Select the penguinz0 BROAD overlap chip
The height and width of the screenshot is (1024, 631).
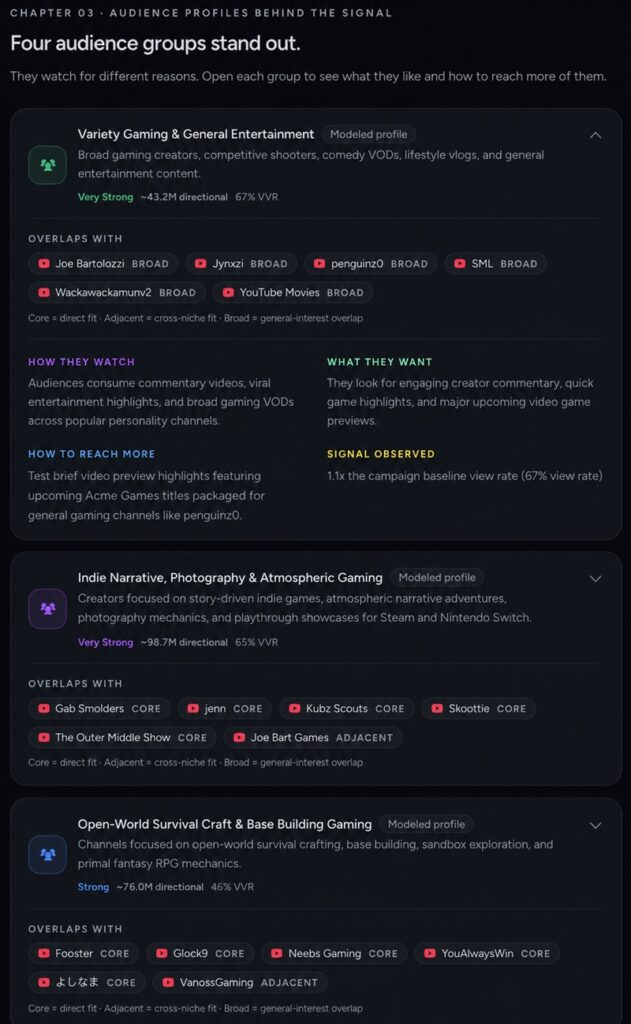371,264
